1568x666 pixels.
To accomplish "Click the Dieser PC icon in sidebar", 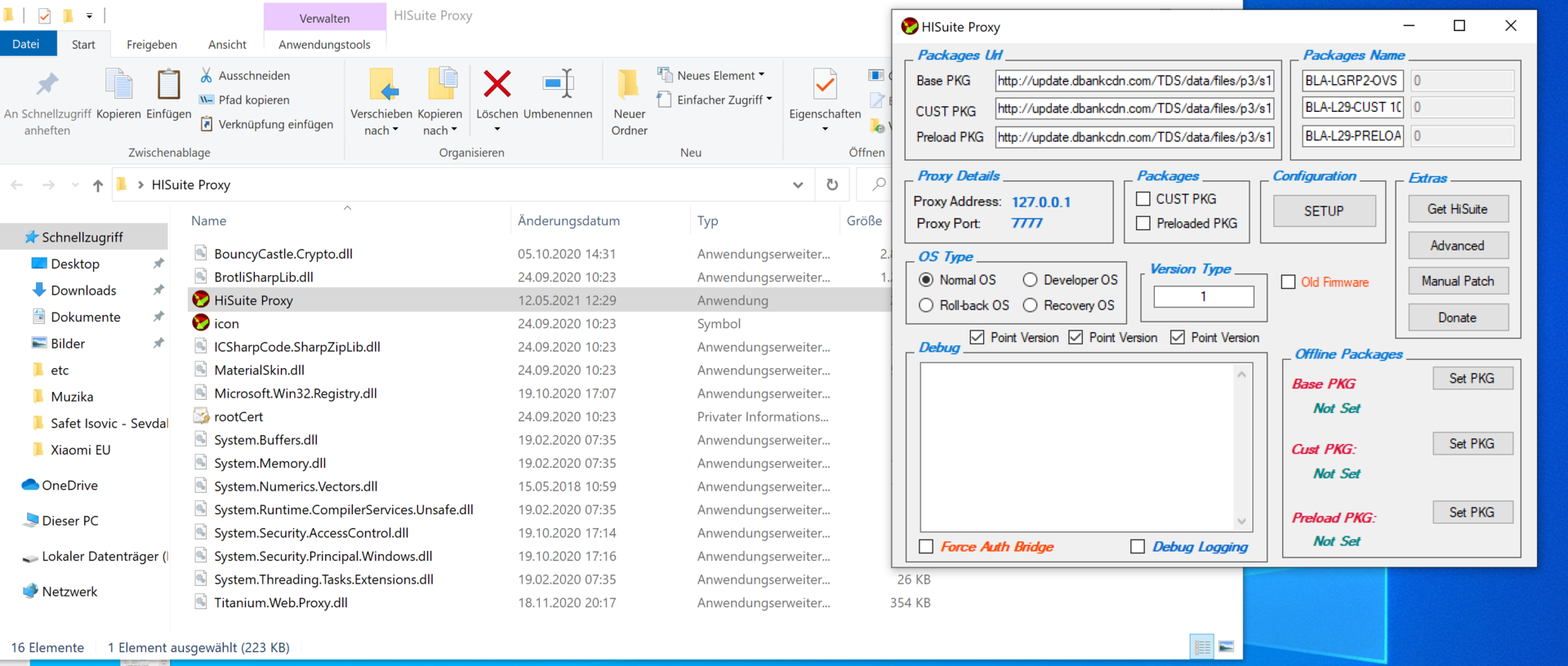I will click(x=31, y=520).
